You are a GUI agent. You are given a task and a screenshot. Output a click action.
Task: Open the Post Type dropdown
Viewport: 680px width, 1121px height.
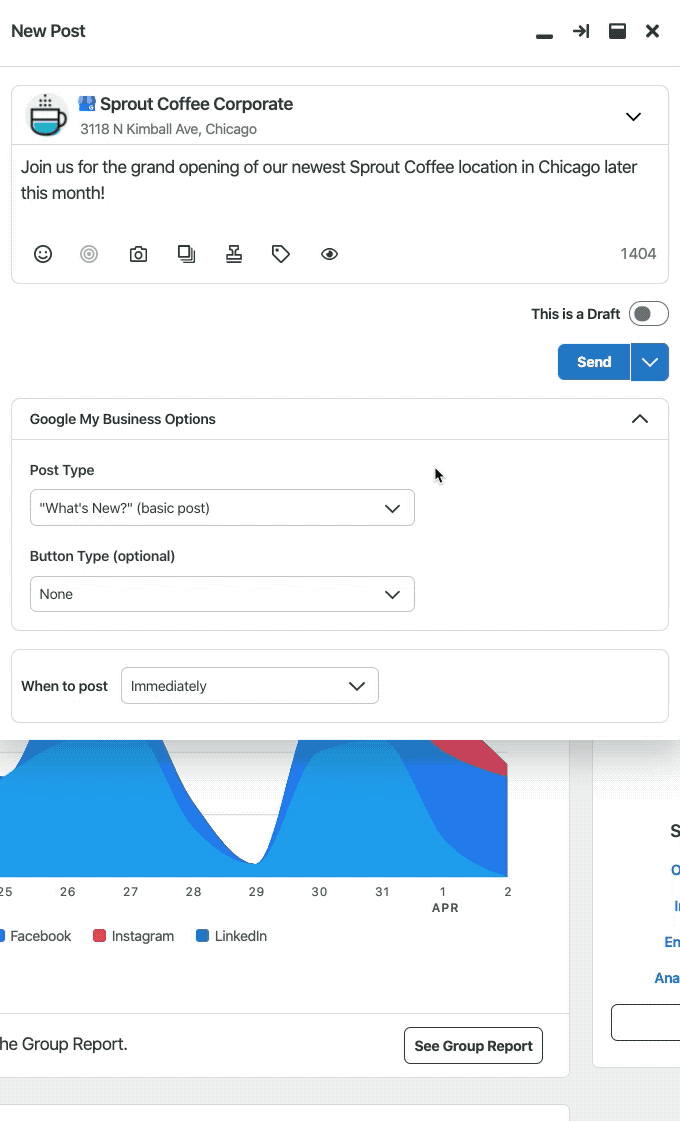click(222, 508)
